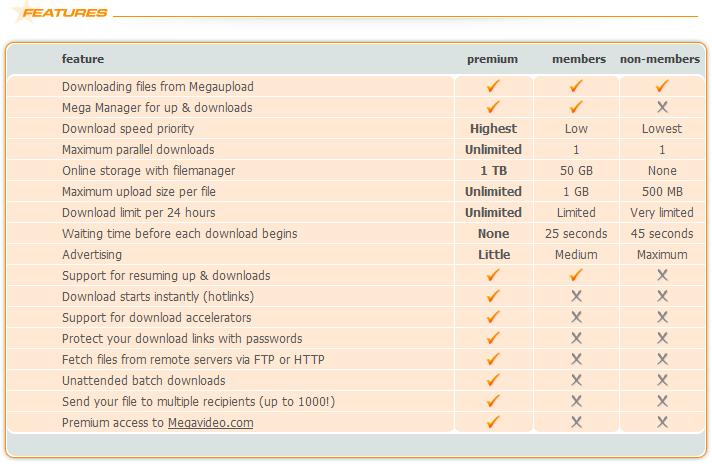The image size is (712, 464).
Task: Click members X for password-protected links row
Action: tap(576, 338)
